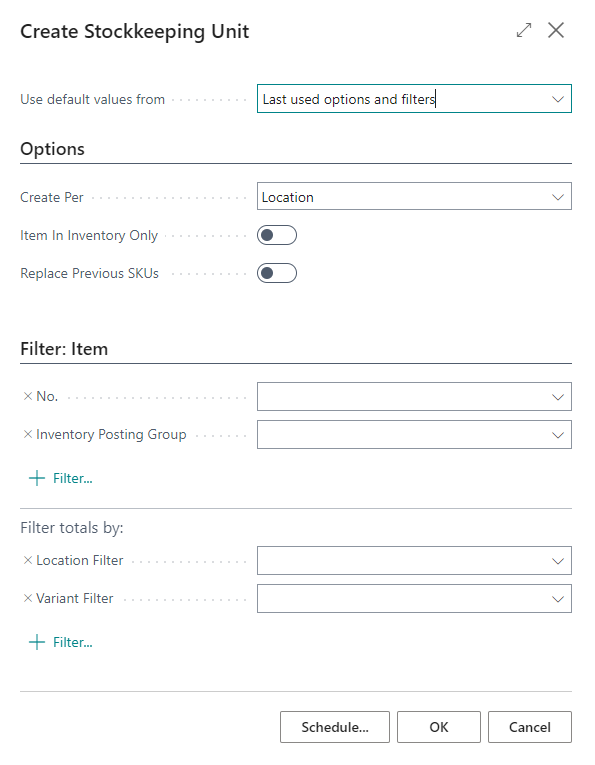Click plus icon under Filter totals by
This screenshot has width=595, height=765.
(x=37, y=642)
